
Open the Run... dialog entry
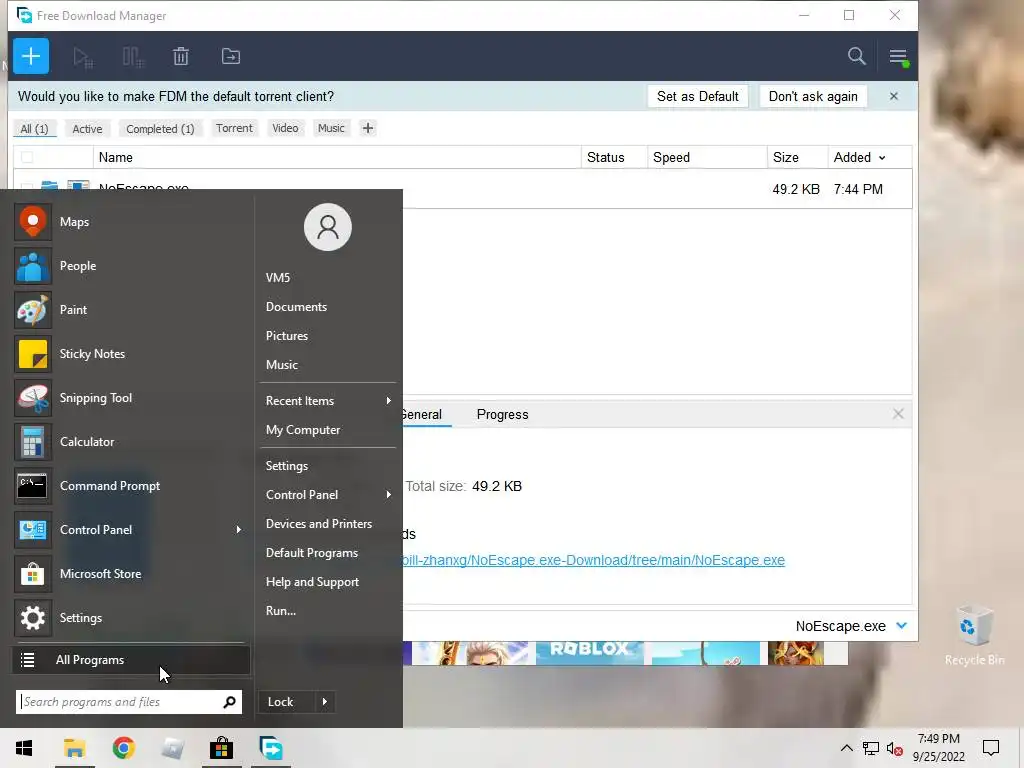pos(281,611)
